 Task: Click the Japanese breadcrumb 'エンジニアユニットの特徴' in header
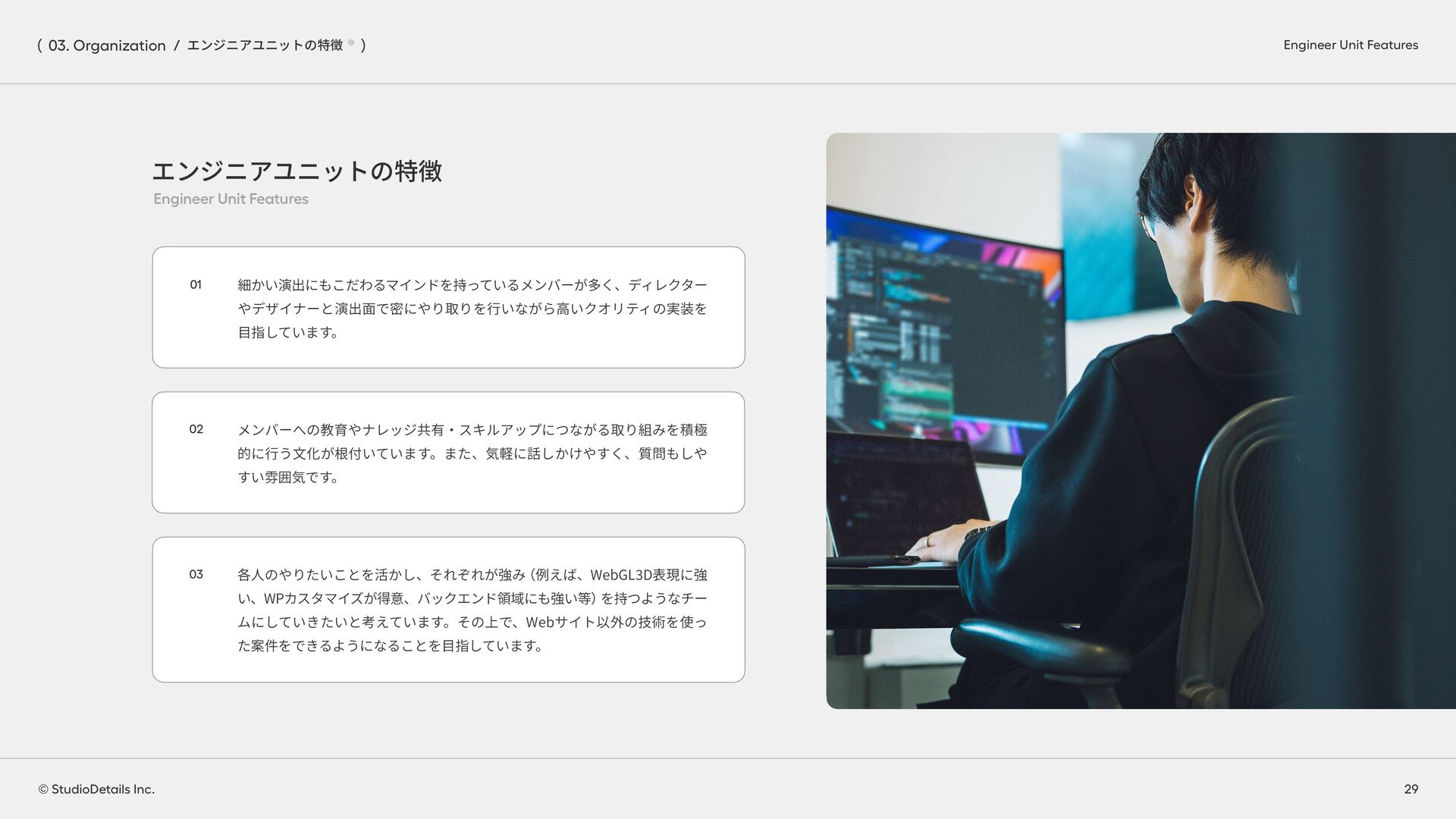[x=265, y=45]
